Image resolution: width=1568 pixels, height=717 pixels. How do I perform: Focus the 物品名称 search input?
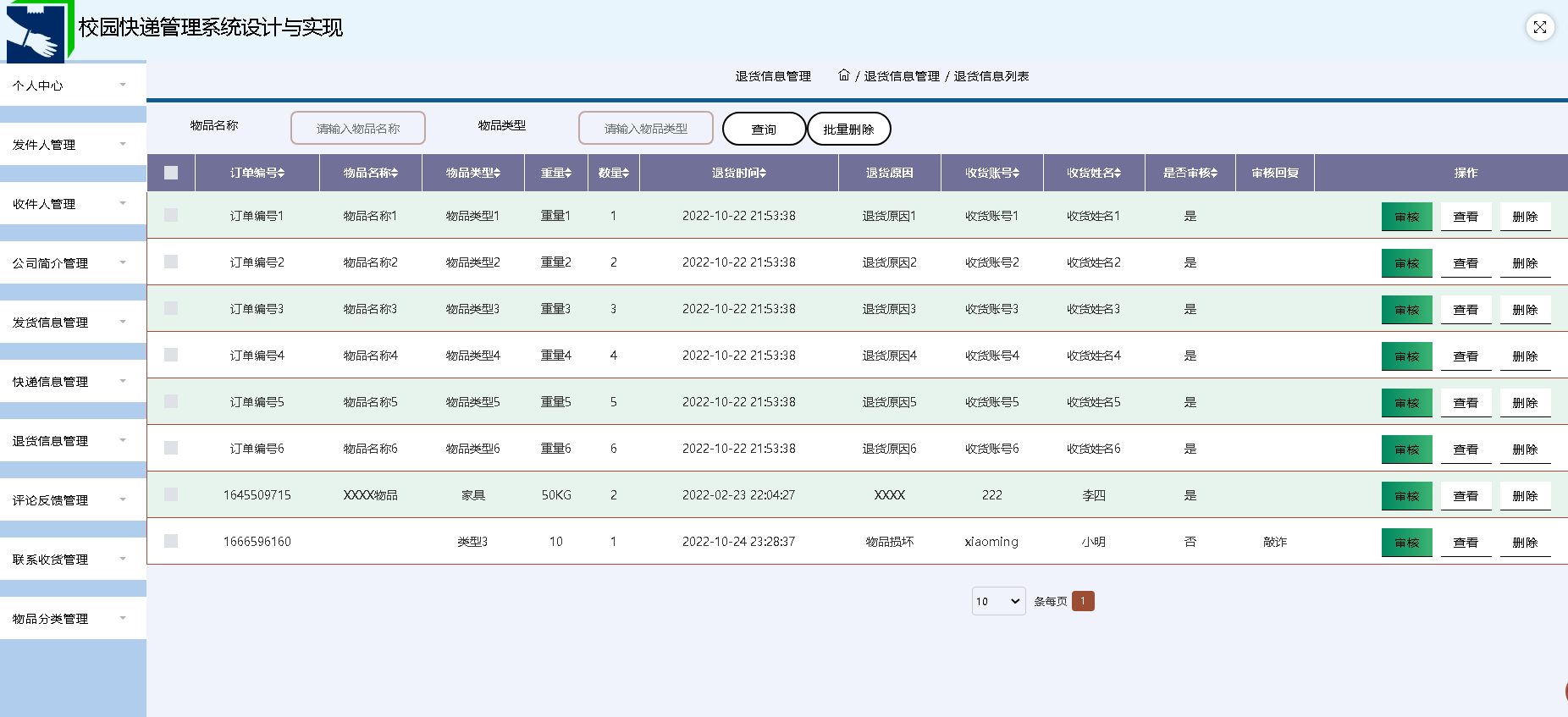pyautogui.click(x=358, y=128)
